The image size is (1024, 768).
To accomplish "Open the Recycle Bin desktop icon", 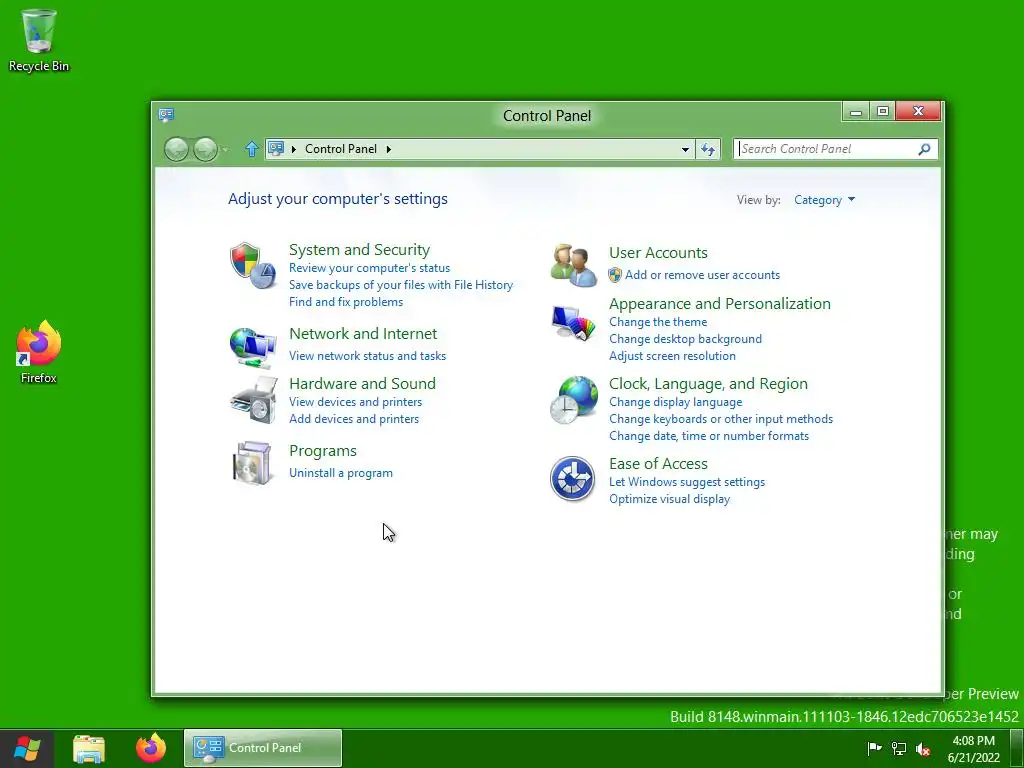I will (x=39, y=40).
